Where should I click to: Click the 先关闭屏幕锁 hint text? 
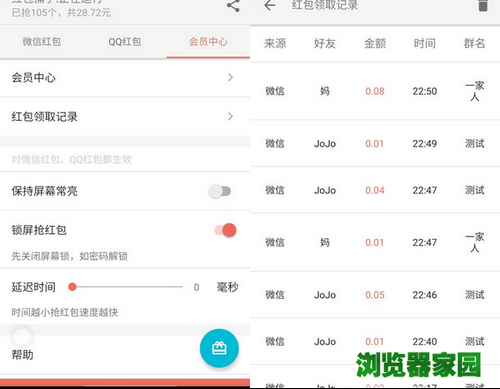(x=69, y=256)
